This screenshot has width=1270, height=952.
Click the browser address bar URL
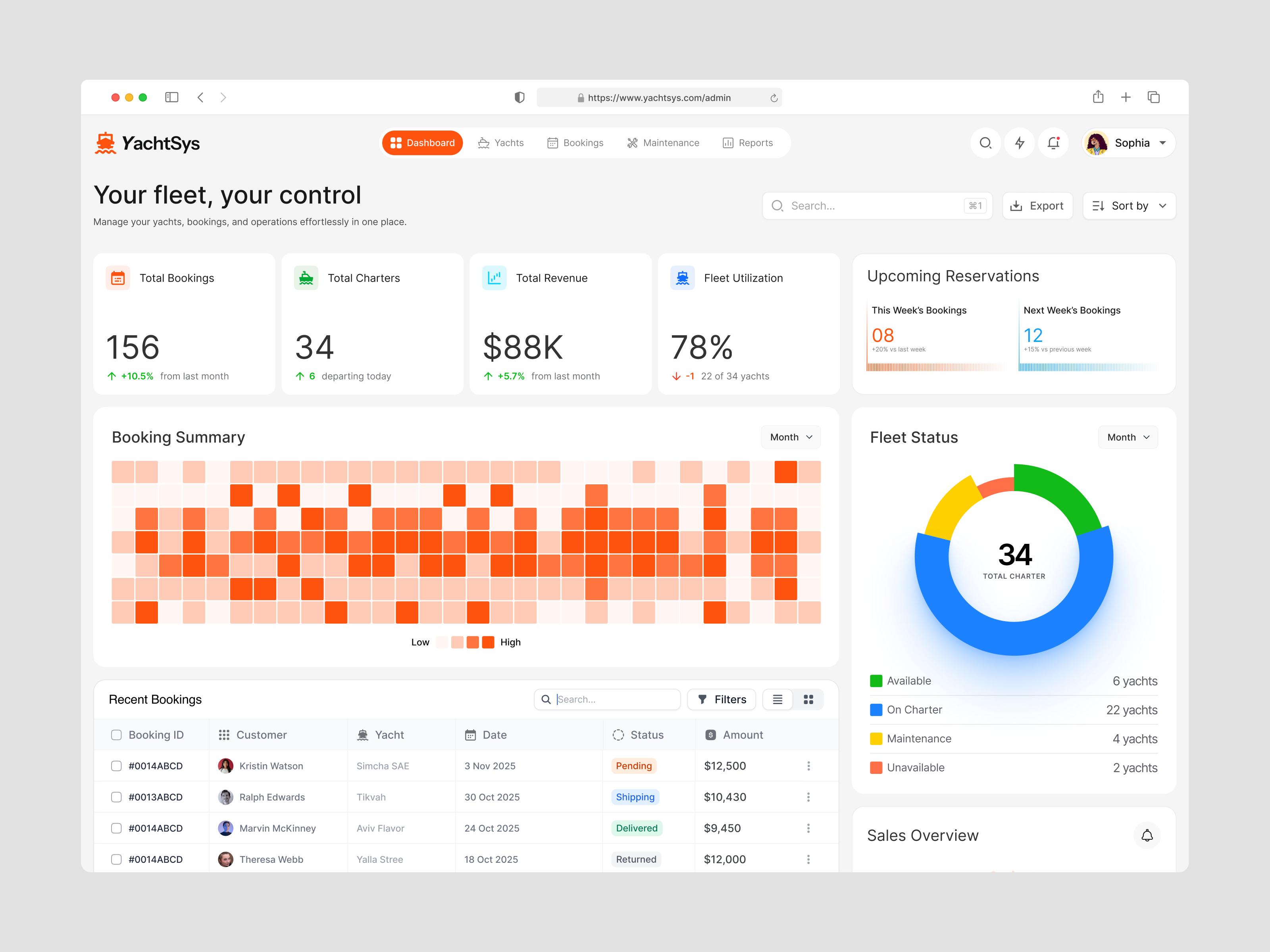click(659, 98)
